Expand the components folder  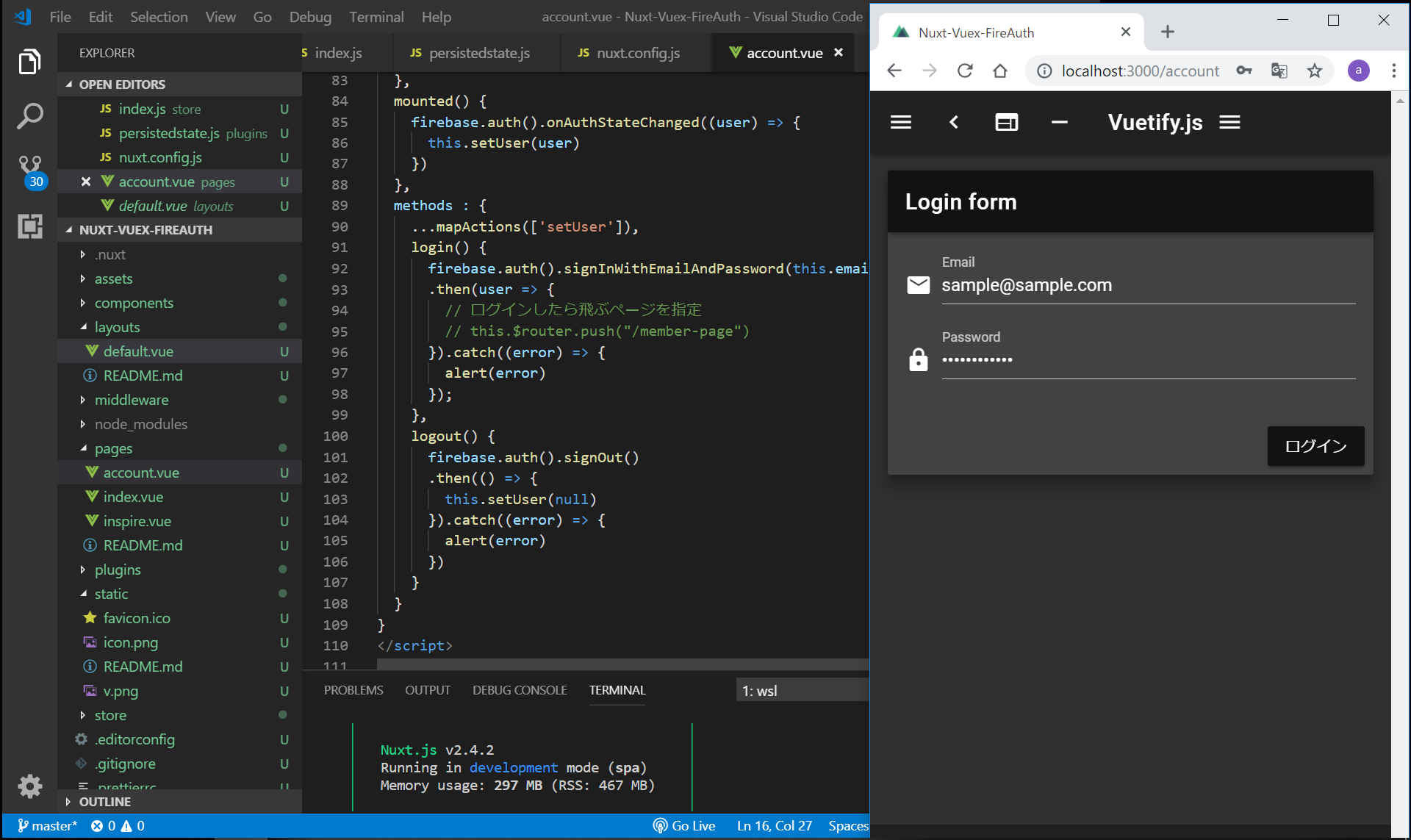click(x=179, y=303)
